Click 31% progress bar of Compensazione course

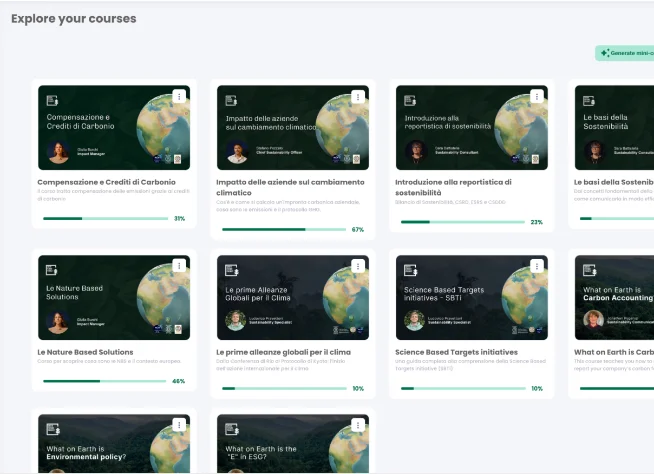pos(106,218)
